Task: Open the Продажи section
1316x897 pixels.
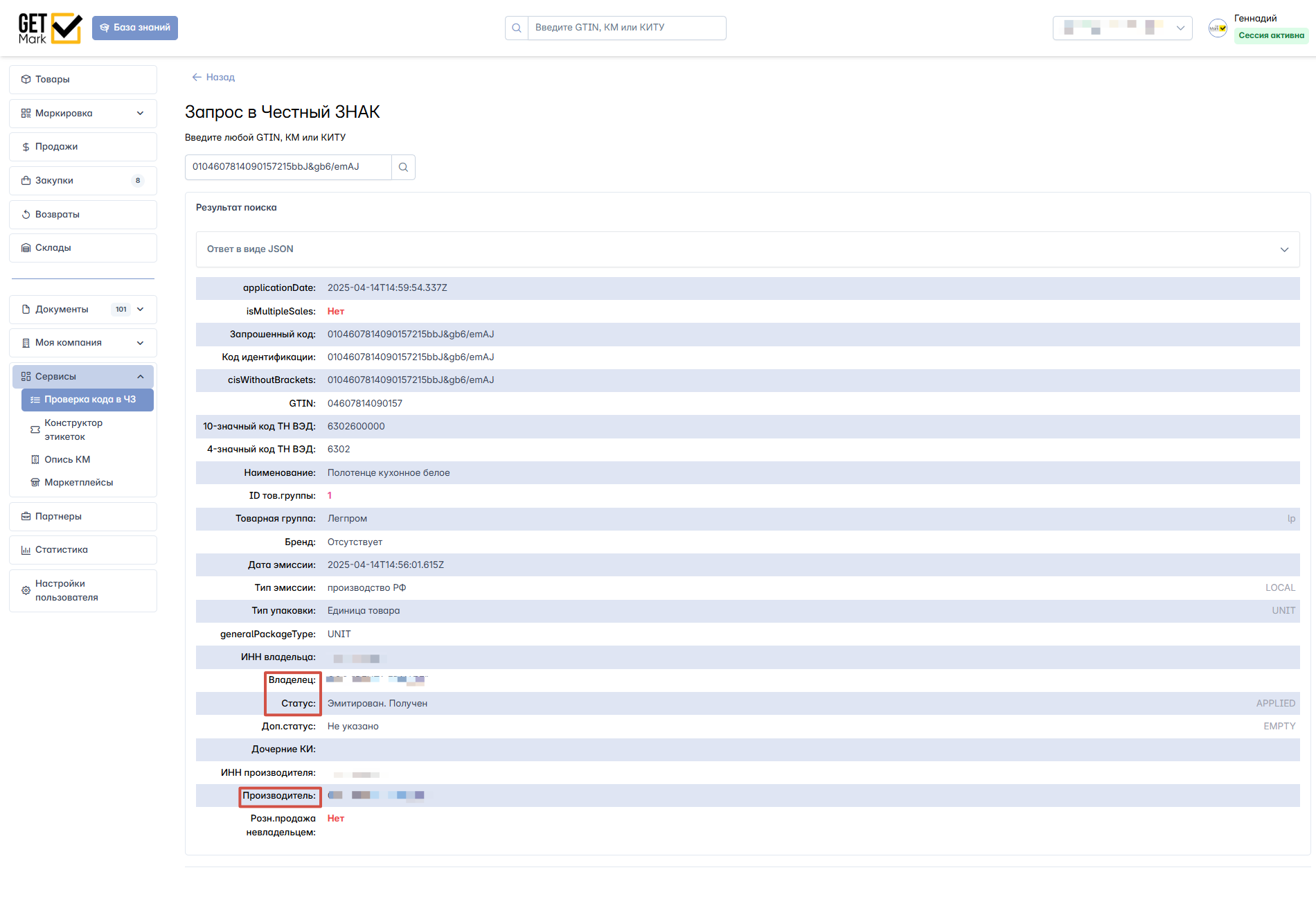Action: tap(83, 147)
